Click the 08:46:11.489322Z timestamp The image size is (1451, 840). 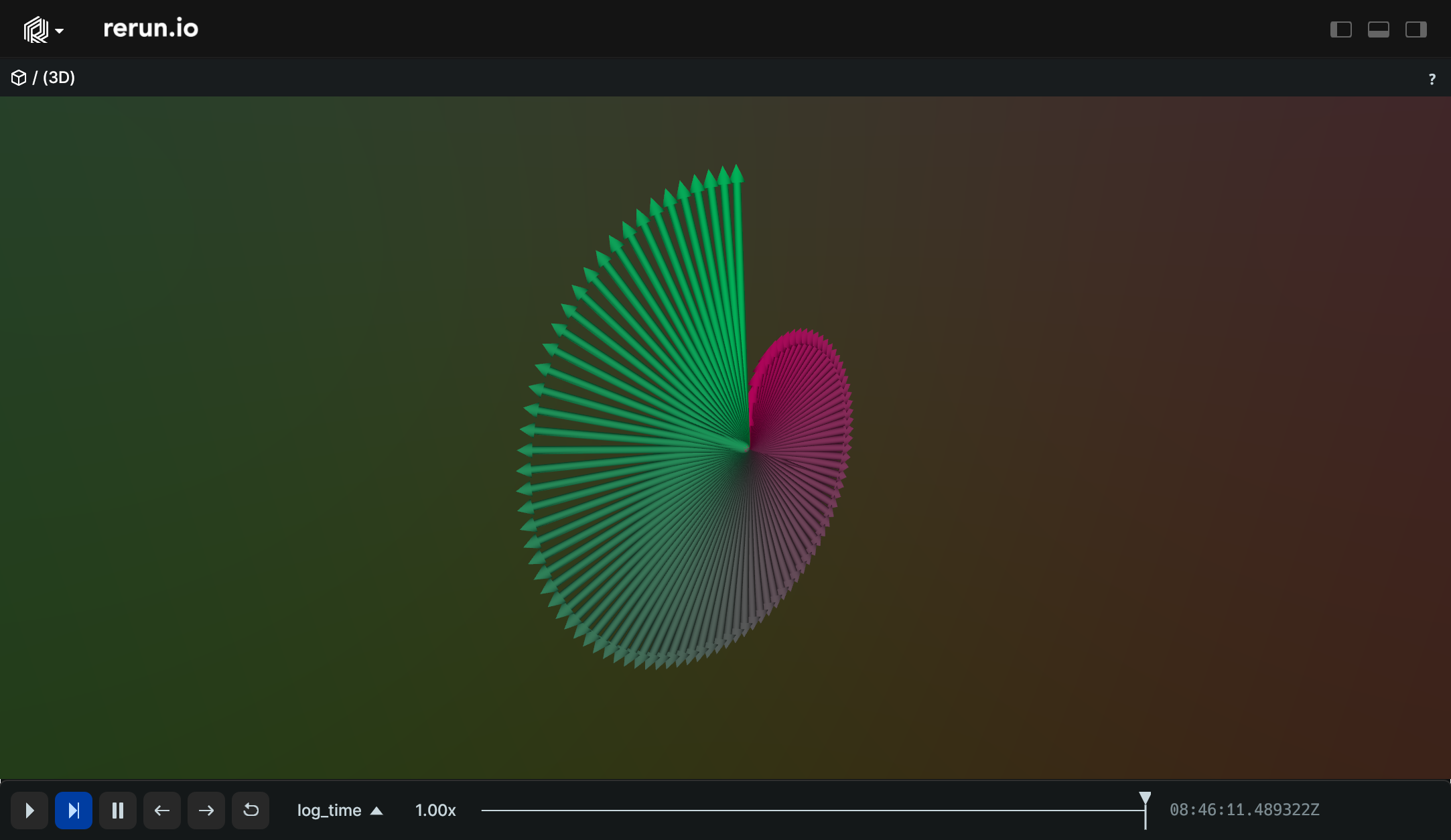[x=1244, y=810]
